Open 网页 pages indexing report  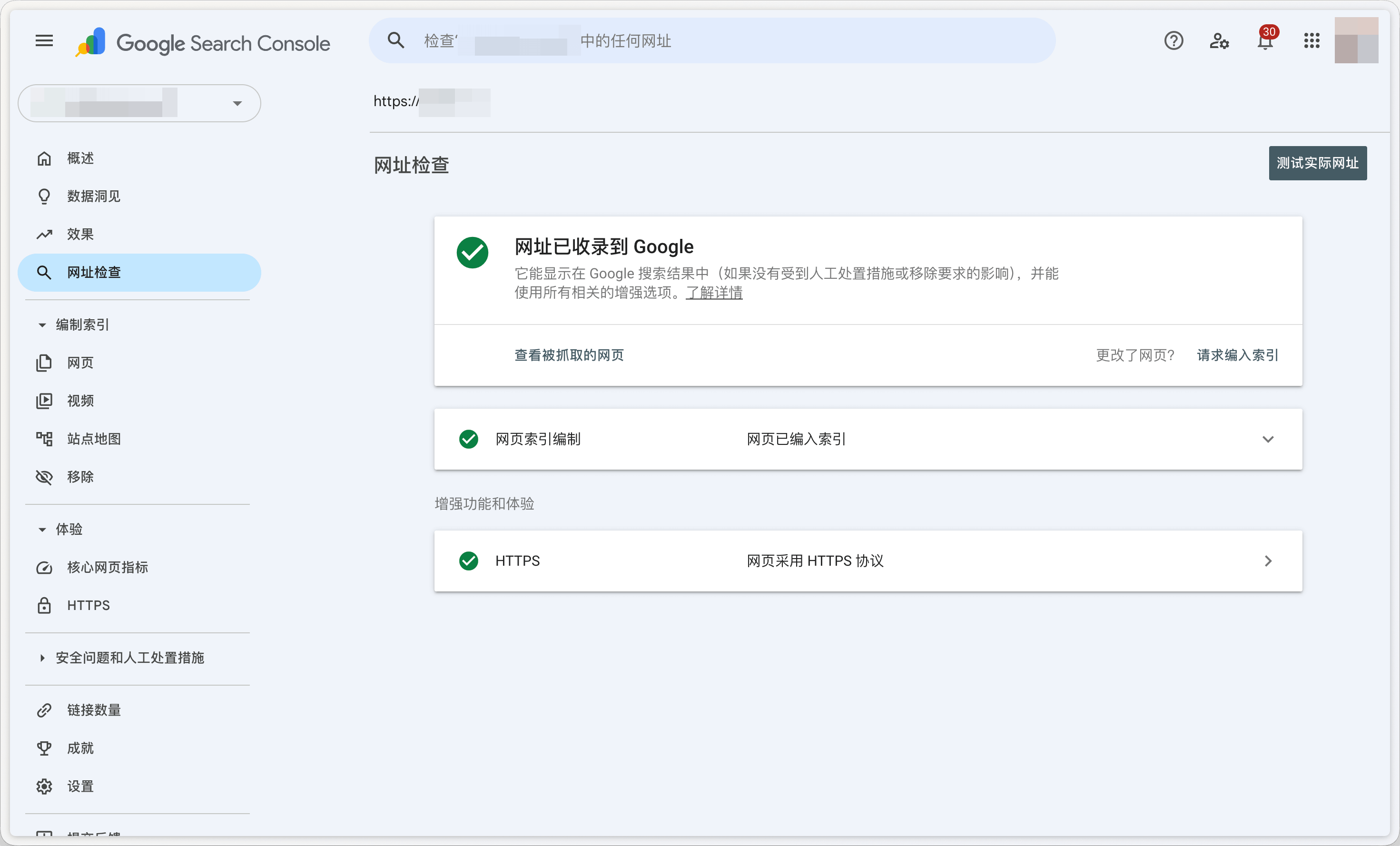click(139, 363)
